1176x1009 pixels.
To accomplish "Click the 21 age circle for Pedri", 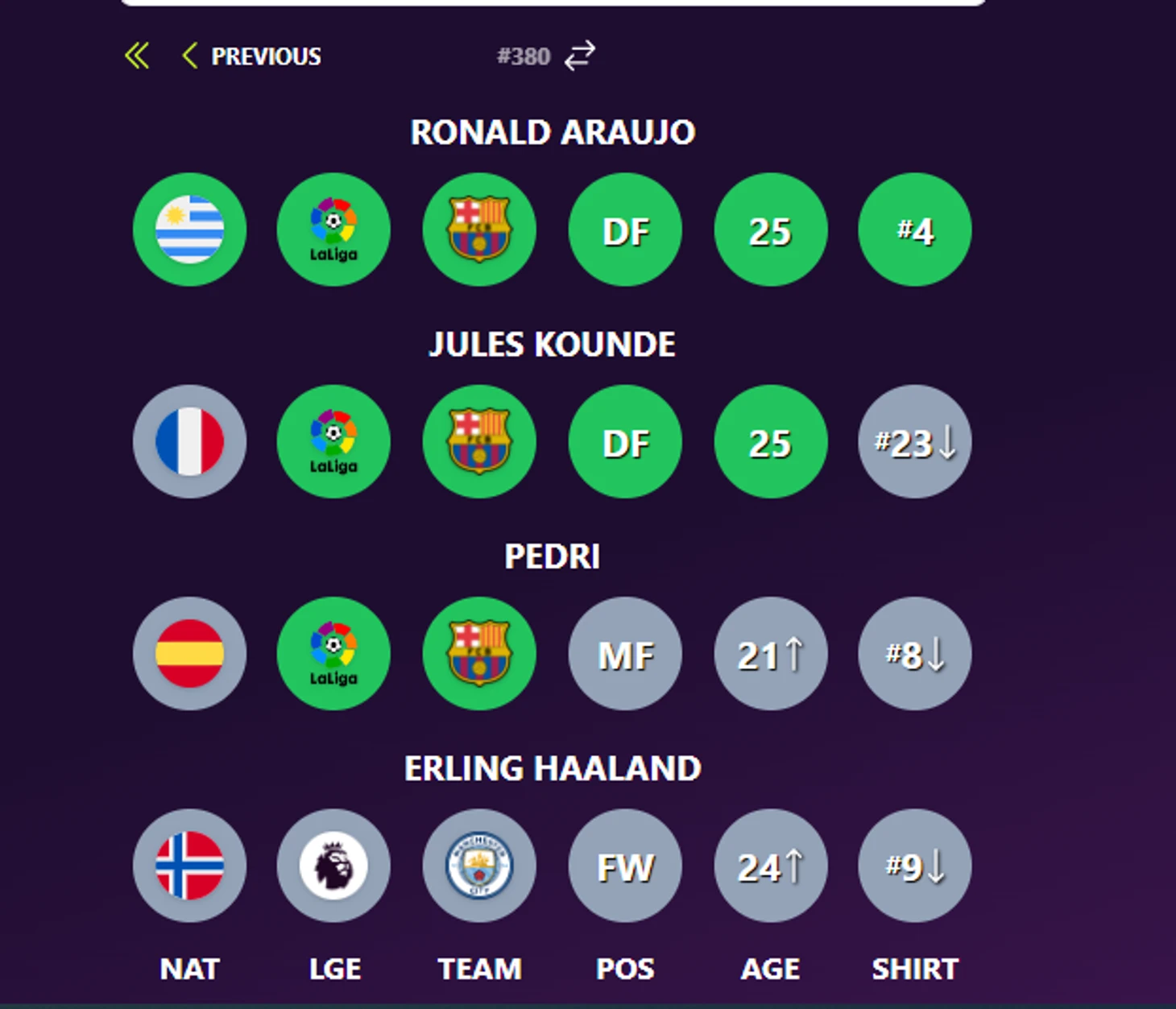I will click(x=771, y=653).
